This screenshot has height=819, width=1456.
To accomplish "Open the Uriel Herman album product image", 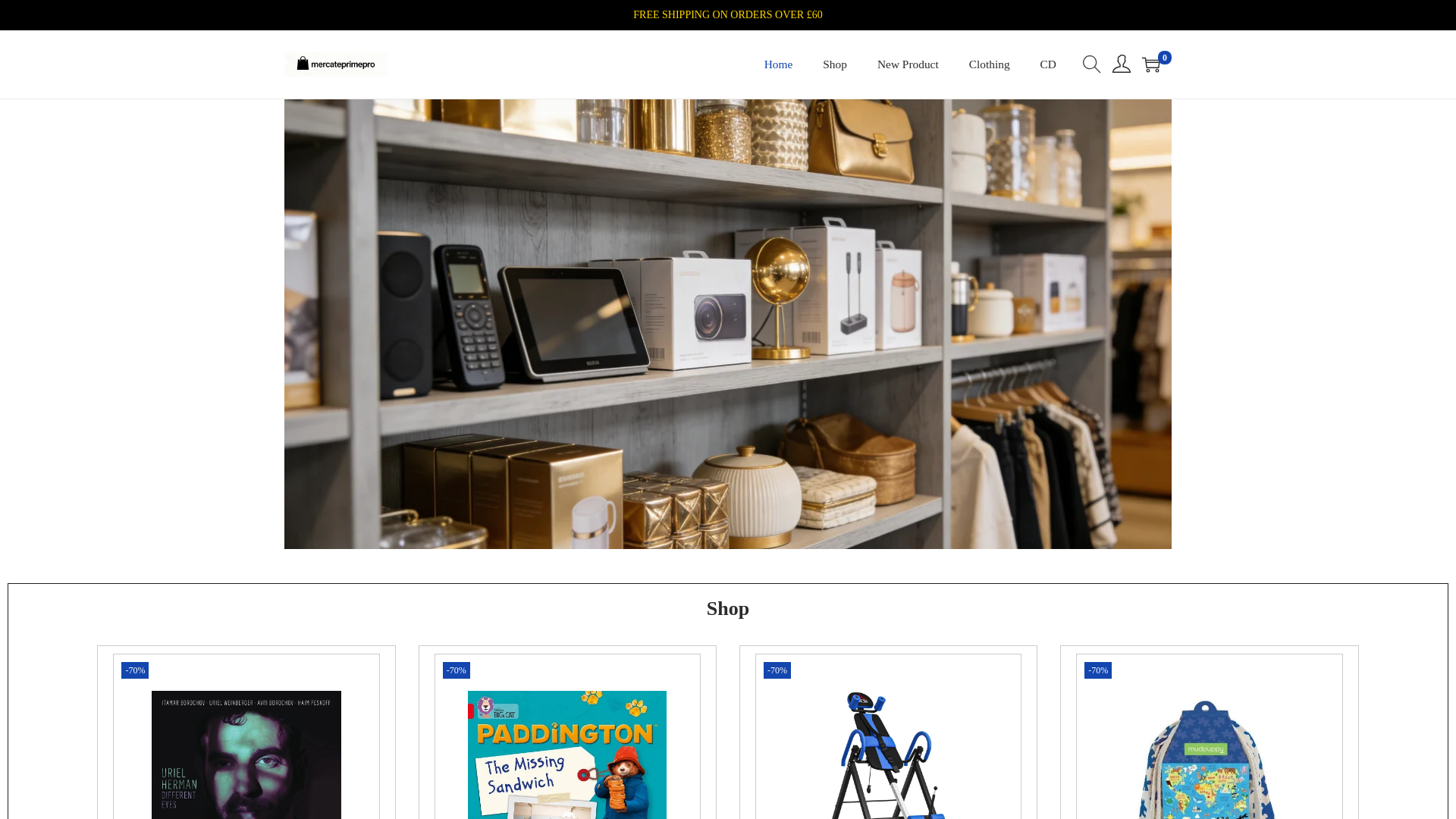I will tap(246, 755).
